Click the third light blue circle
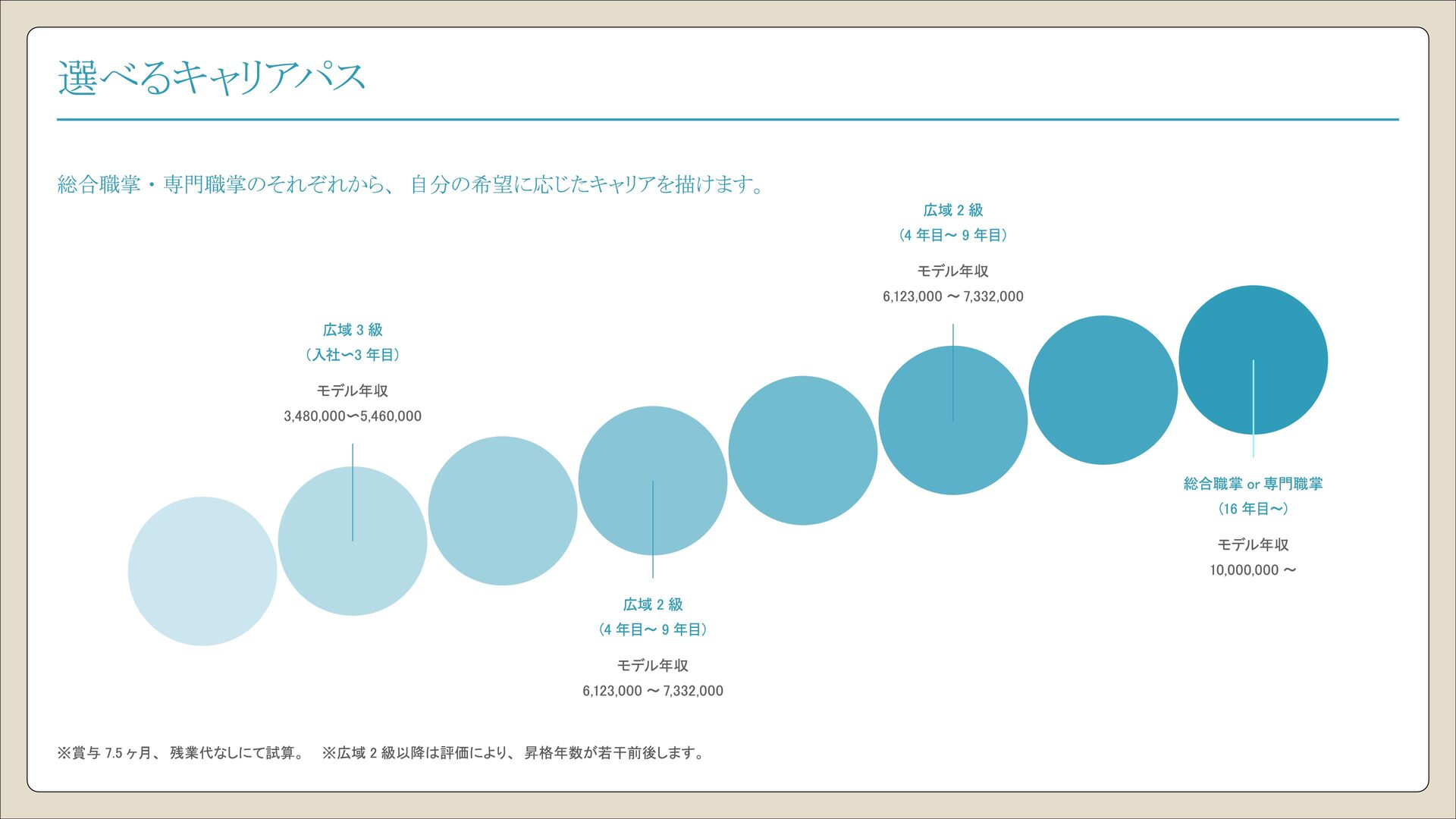The width and height of the screenshot is (1456, 819). pos(502,510)
